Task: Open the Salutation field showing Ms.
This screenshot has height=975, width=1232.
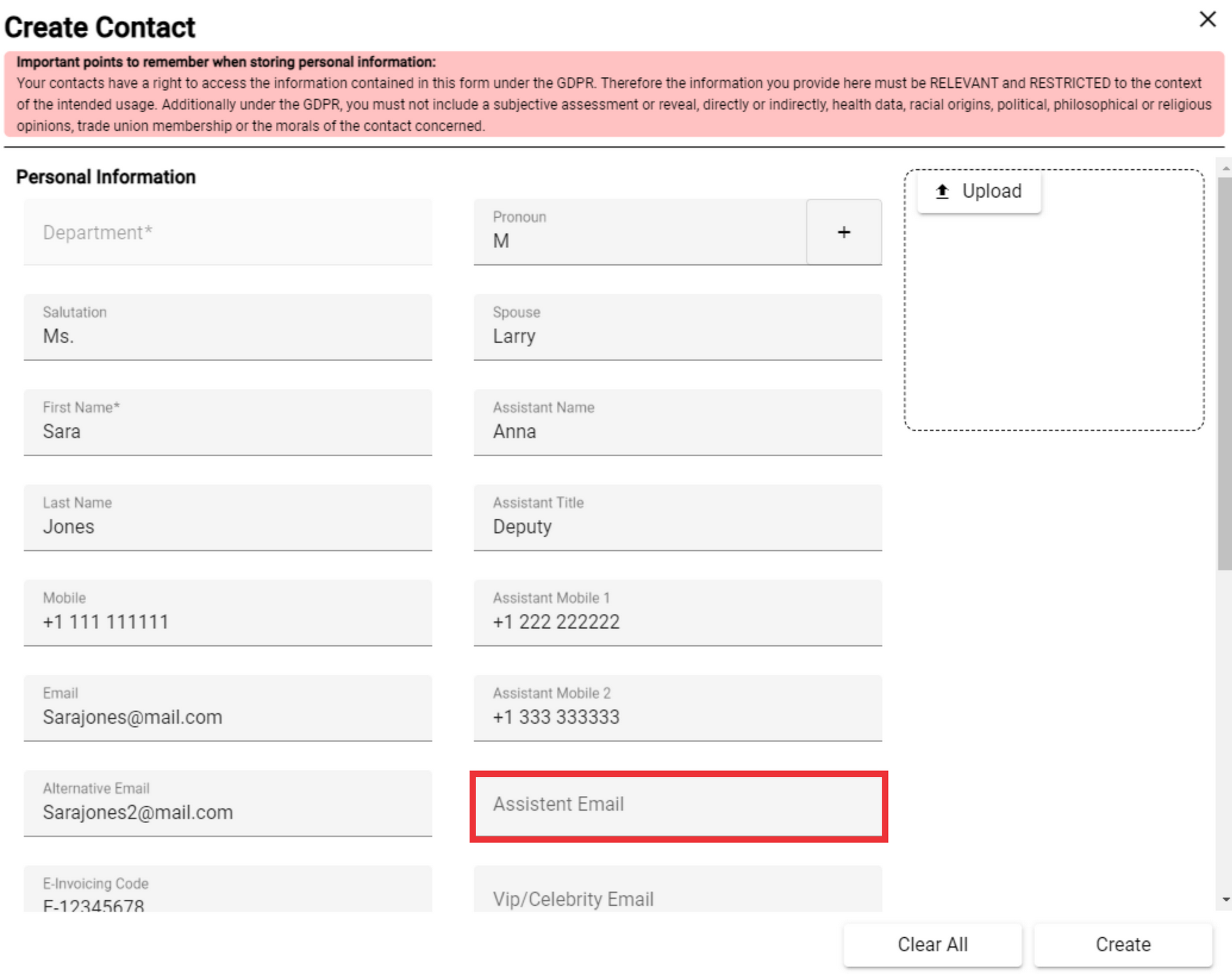Action: click(x=228, y=327)
